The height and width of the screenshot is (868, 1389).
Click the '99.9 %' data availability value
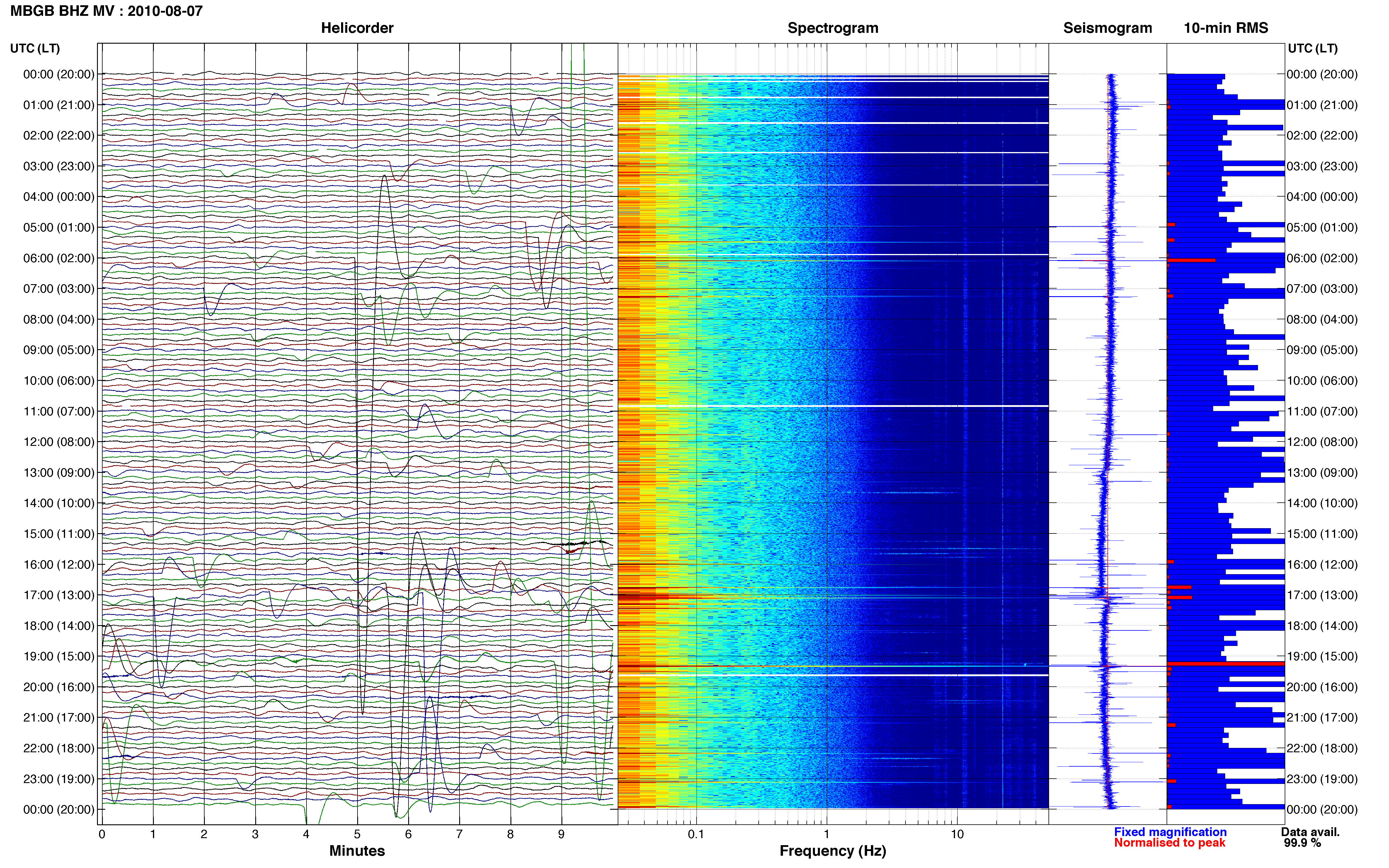pyautogui.click(x=1302, y=843)
